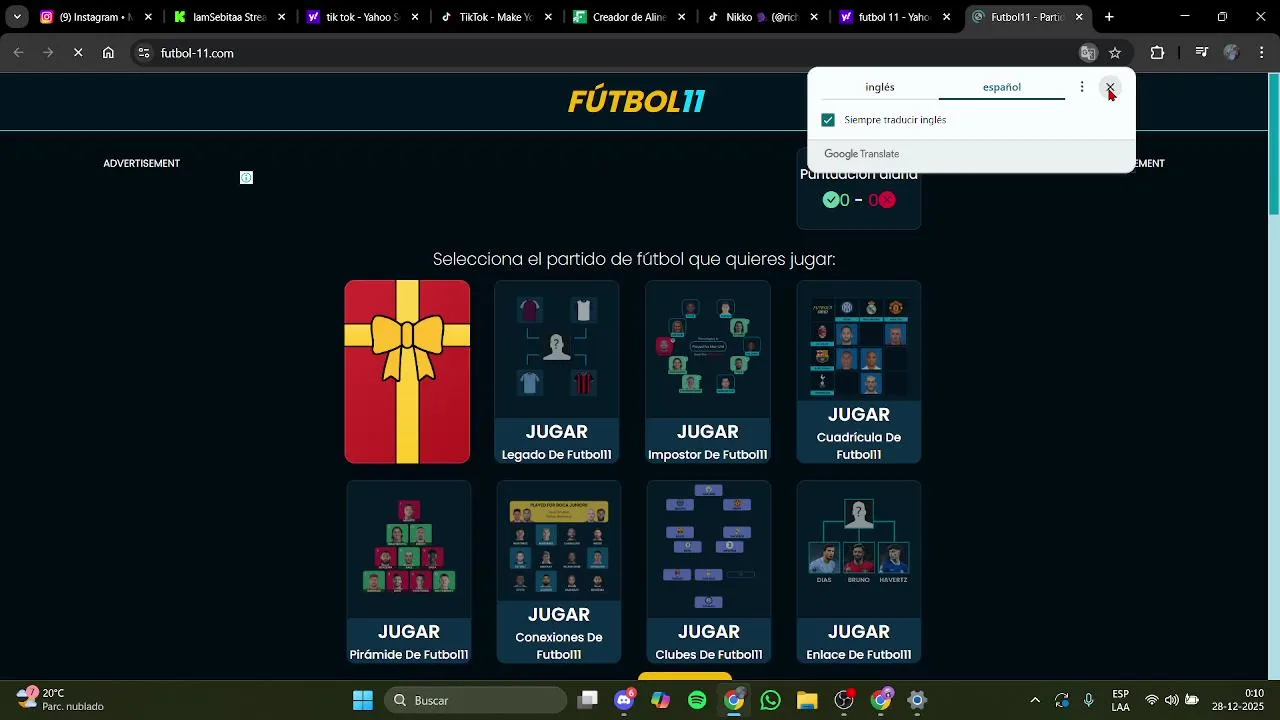Viewport: 1280px width, 720px height.
Task: Open the Chrome profile avatar
Action: pyautogui.click(x=1232, y=53)
